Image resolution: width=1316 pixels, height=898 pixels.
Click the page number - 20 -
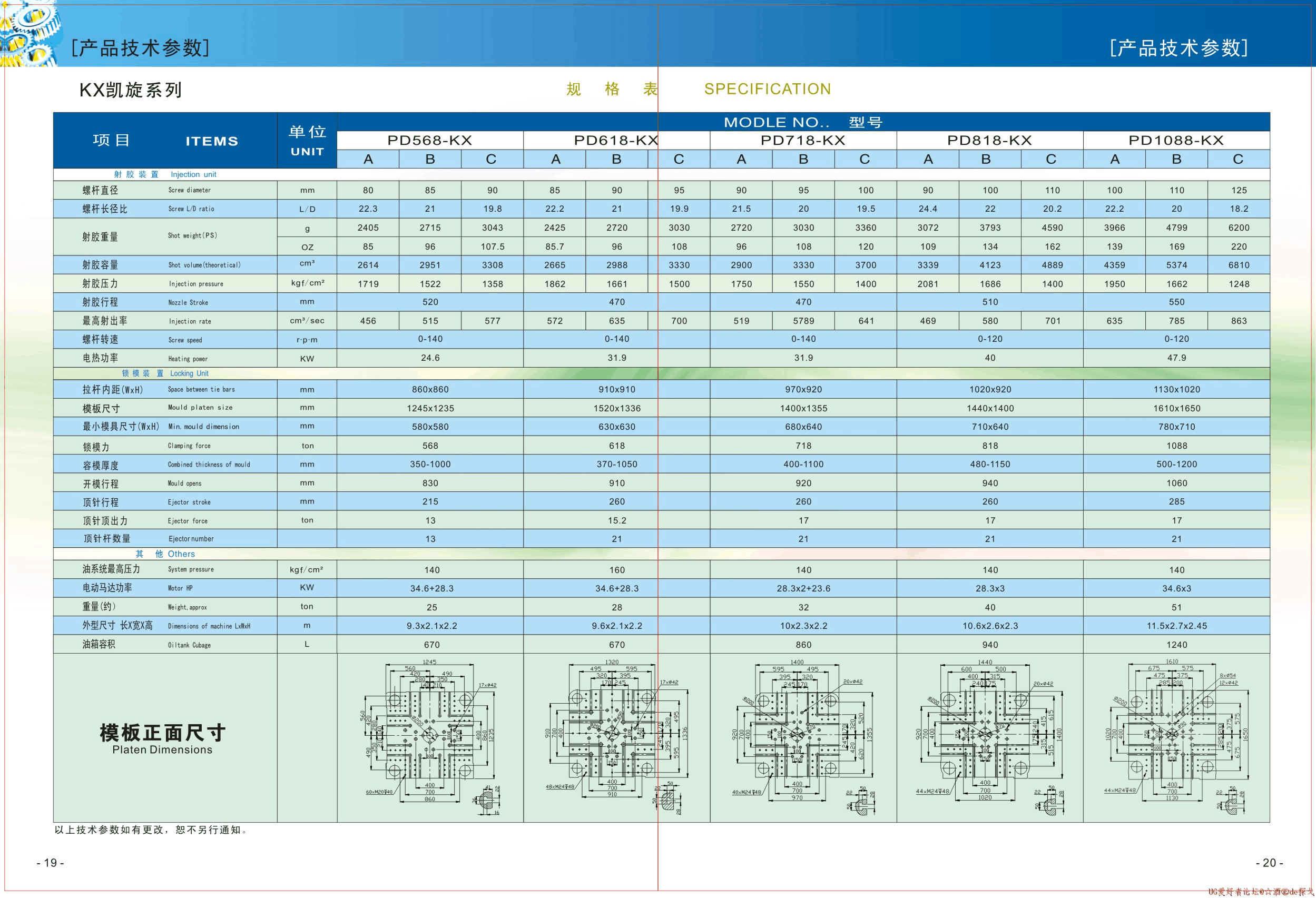1270,863
